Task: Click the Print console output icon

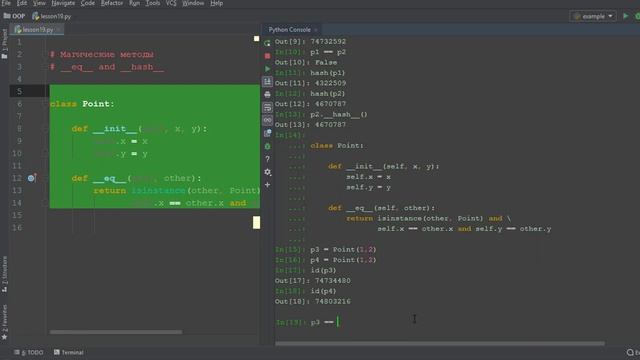Action: 267,94
